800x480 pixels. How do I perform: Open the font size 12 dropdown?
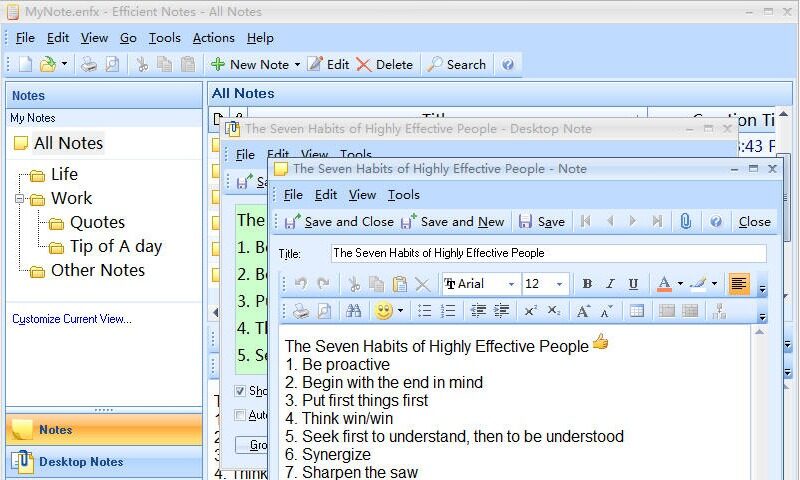(x=559, y=284)
